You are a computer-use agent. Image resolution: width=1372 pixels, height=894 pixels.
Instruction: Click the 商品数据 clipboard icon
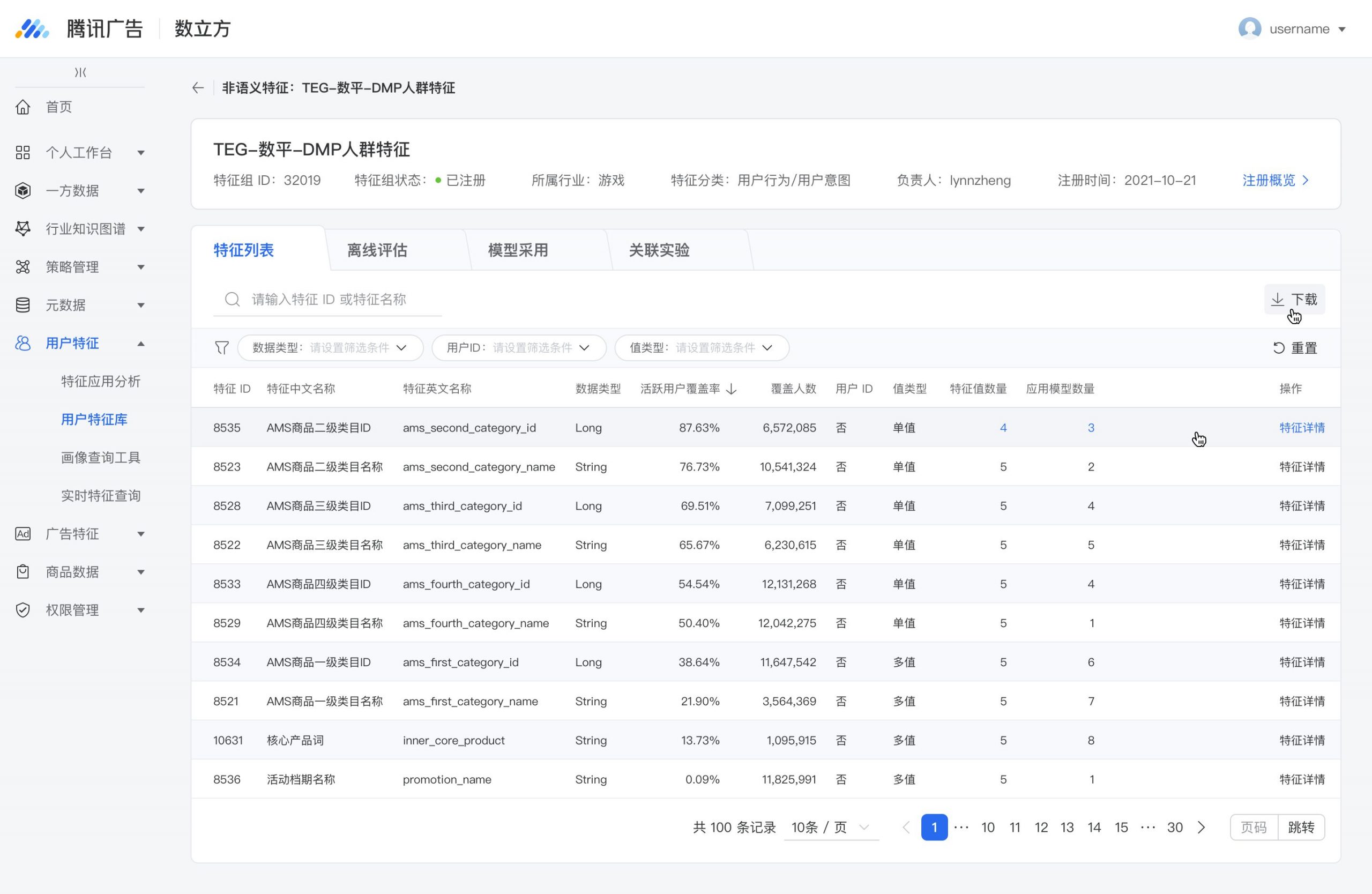point(23,572)
